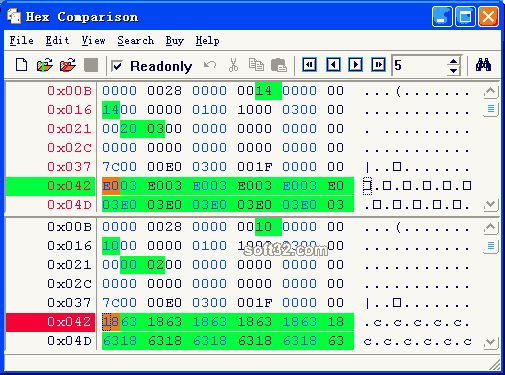Click the Hex Comparison title bar icon

point(14,16)
